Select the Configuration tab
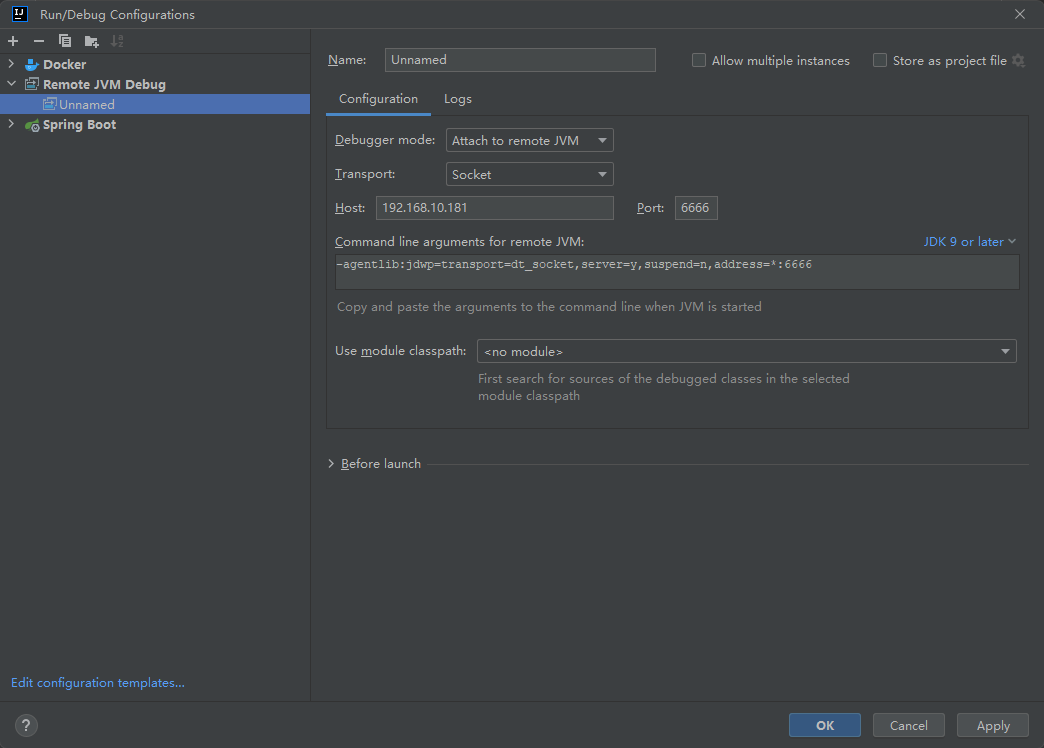This screenshot has width=1044, height=748. point(378,99)
